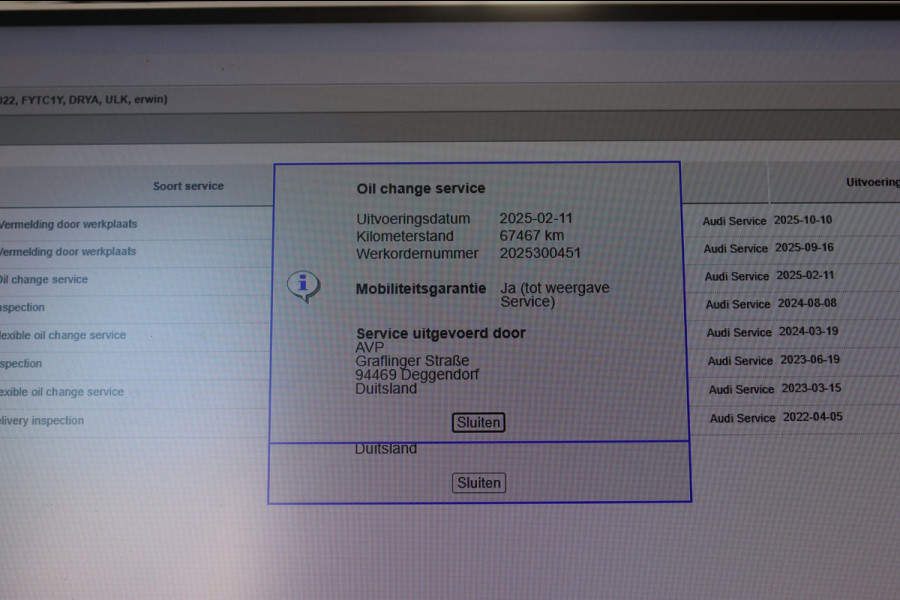Select the Audi Service 2025-09-16 row

coord(768,247)
